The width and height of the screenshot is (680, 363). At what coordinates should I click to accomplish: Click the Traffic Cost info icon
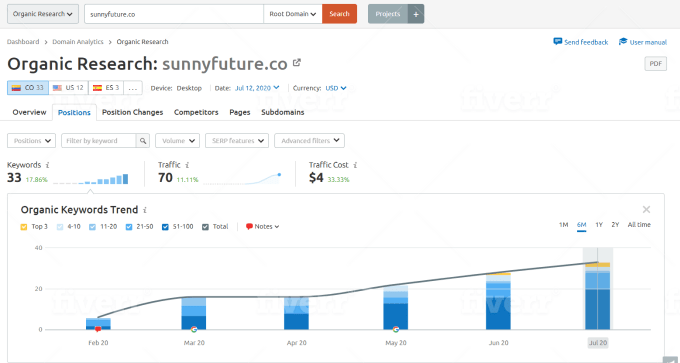coord(355,165)
